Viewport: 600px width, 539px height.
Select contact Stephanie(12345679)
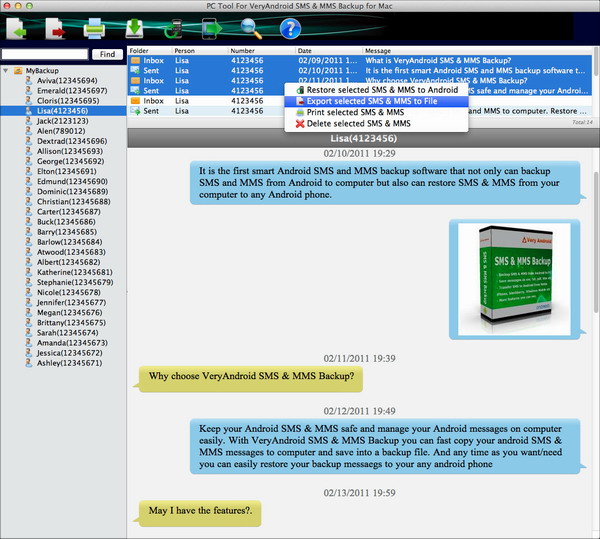pyautogui.click(x=75, y=282)
